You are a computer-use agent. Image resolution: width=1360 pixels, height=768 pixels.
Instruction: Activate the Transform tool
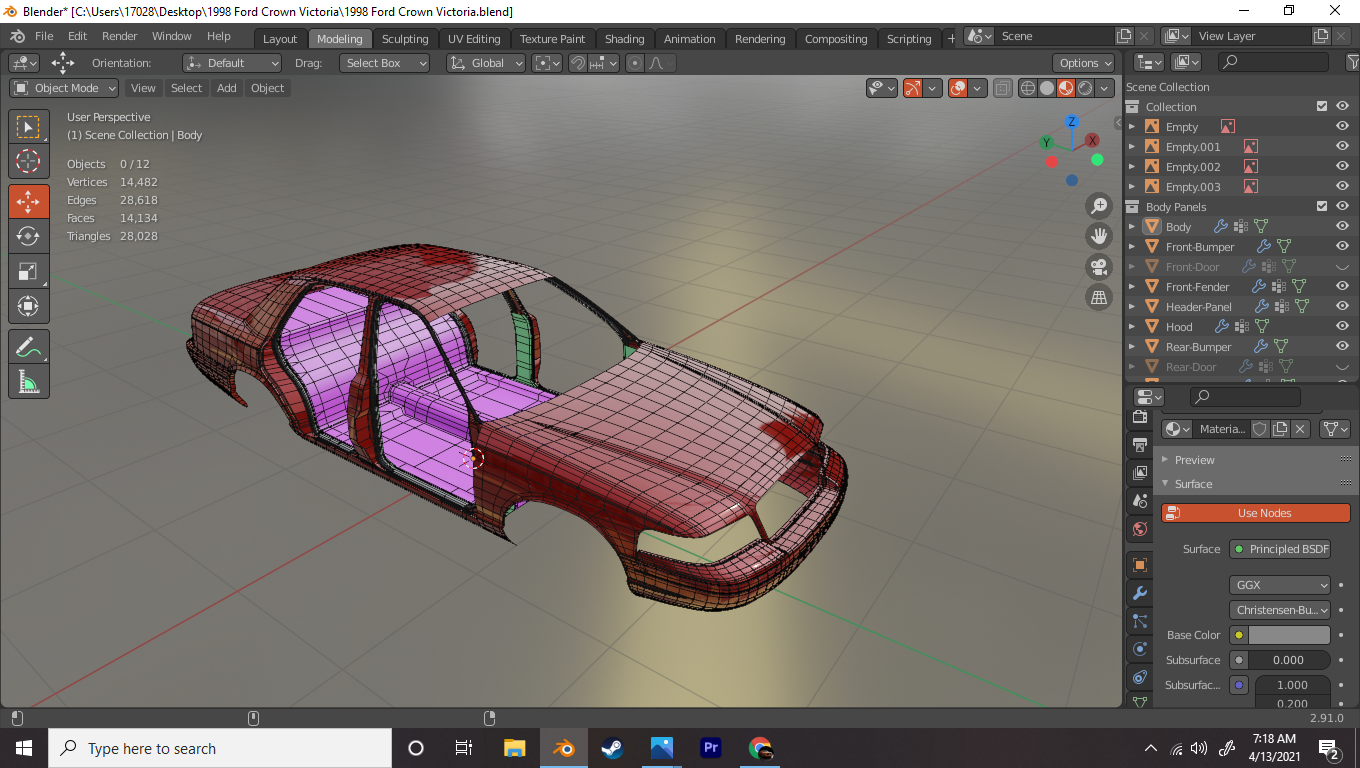tap(29, 306)
